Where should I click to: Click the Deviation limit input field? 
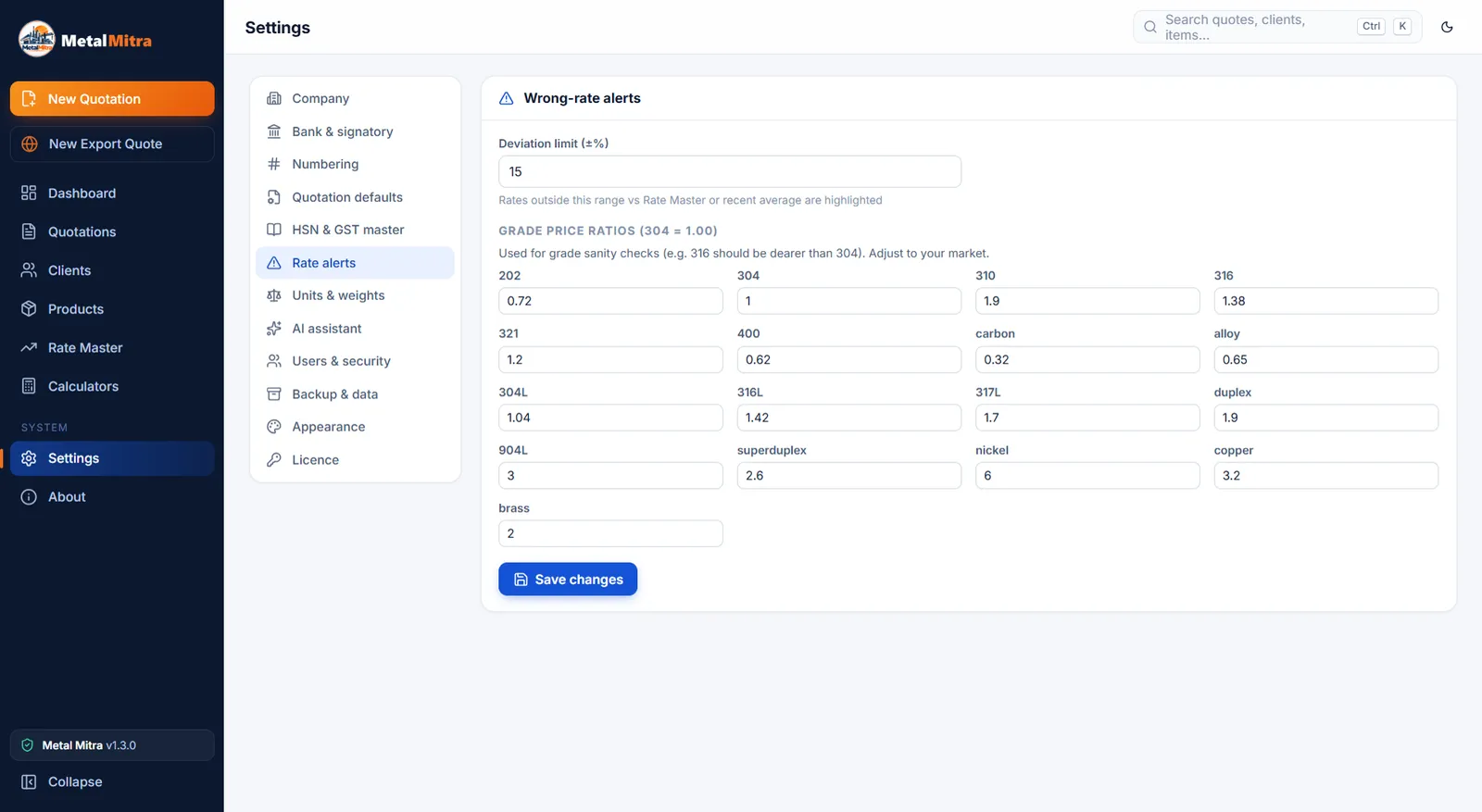(730, 171)
